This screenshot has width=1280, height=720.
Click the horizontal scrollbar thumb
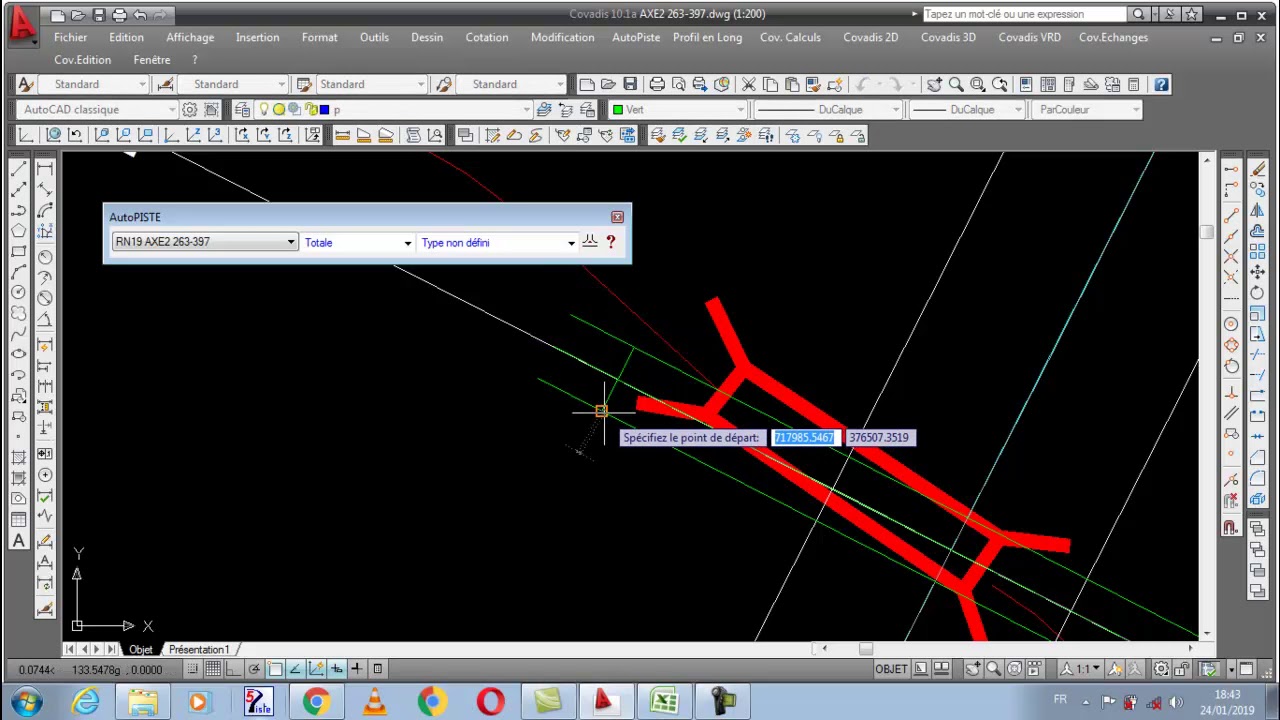click(866, 649)
